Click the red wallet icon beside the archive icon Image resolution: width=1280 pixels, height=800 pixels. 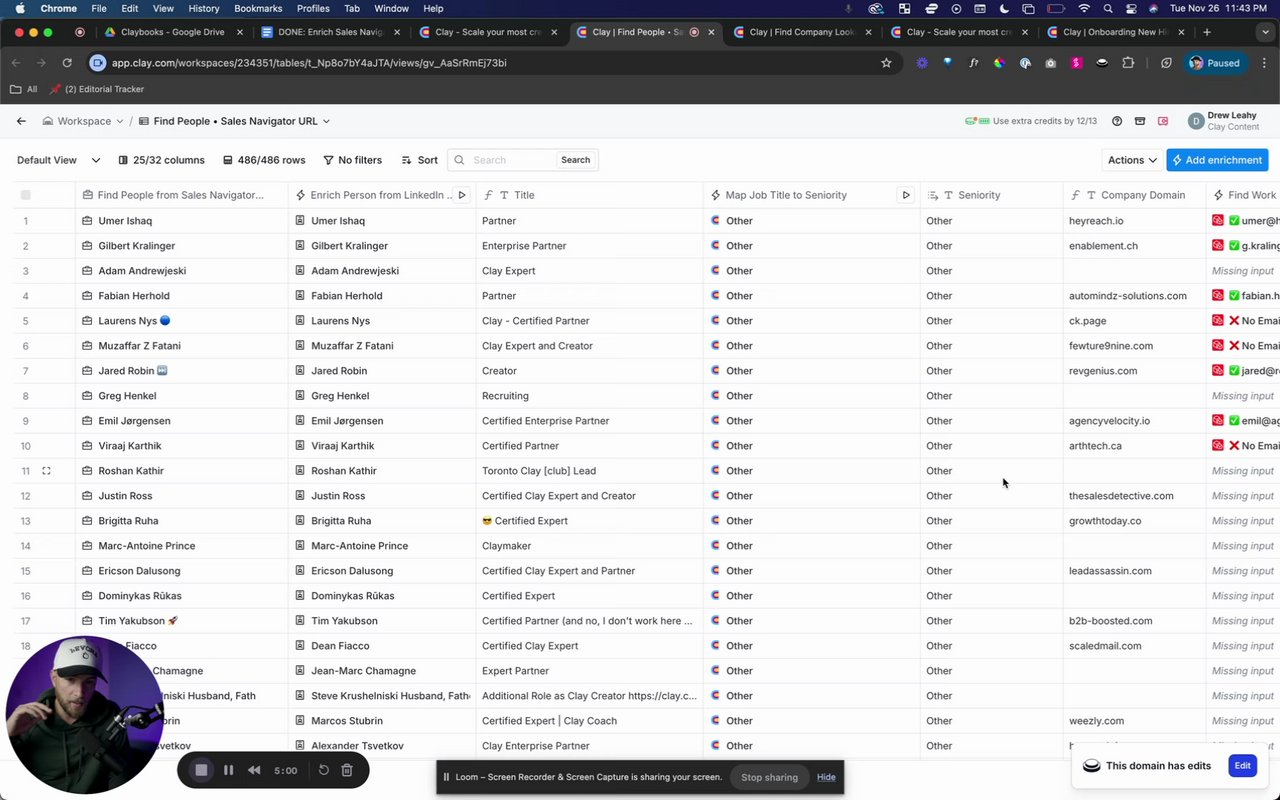pyautogui.click(x=1163, y=121)
